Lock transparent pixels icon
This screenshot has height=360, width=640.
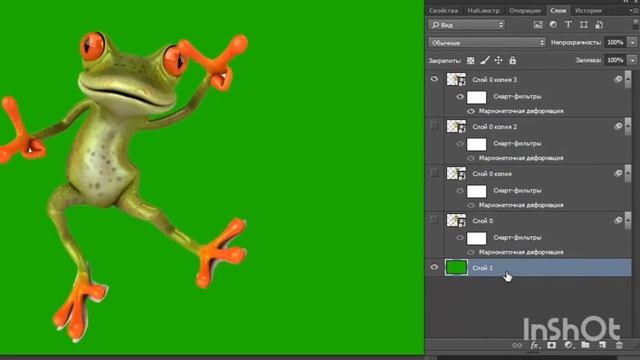point(471,60)
